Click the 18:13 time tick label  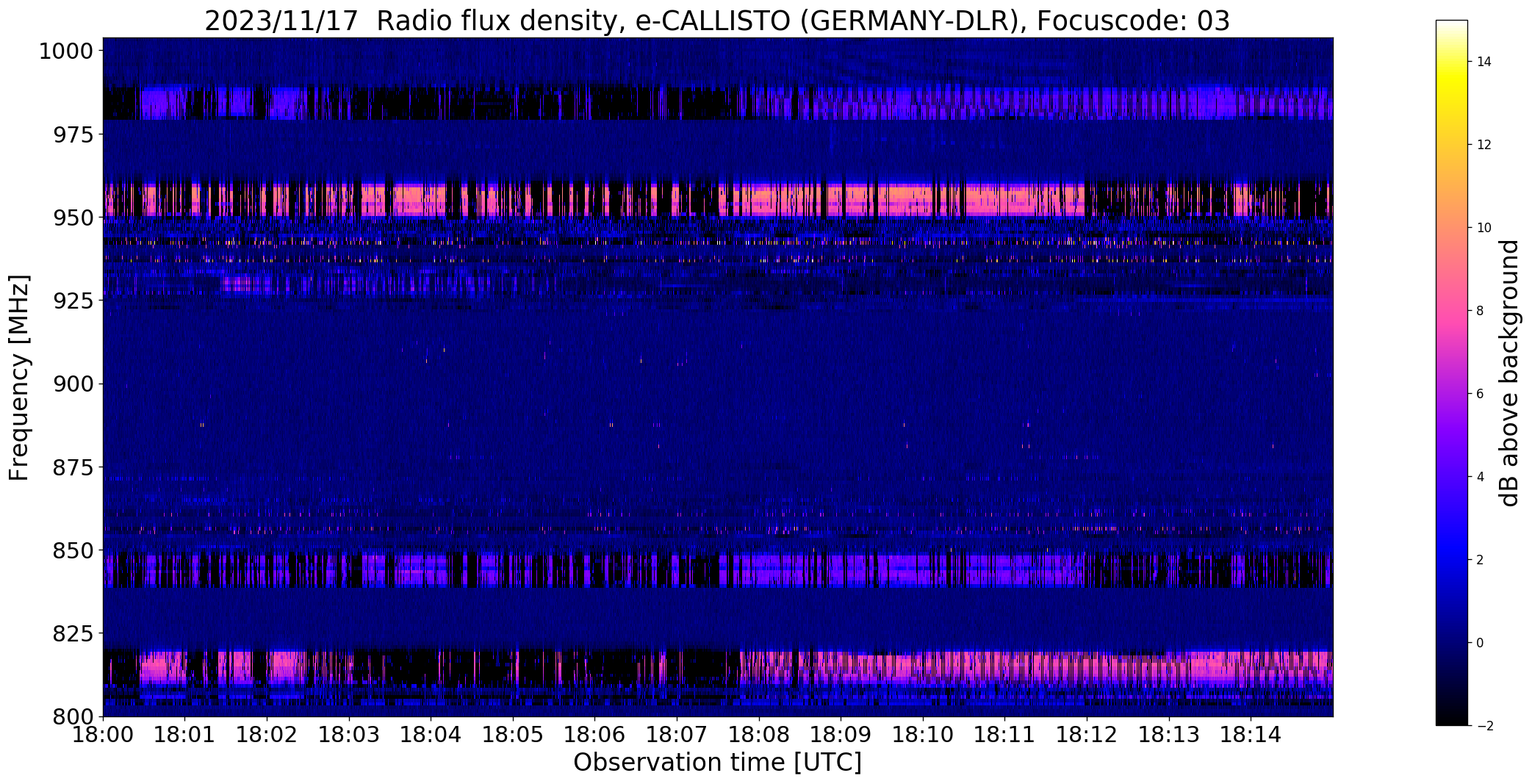click(x=1169, y=735)
